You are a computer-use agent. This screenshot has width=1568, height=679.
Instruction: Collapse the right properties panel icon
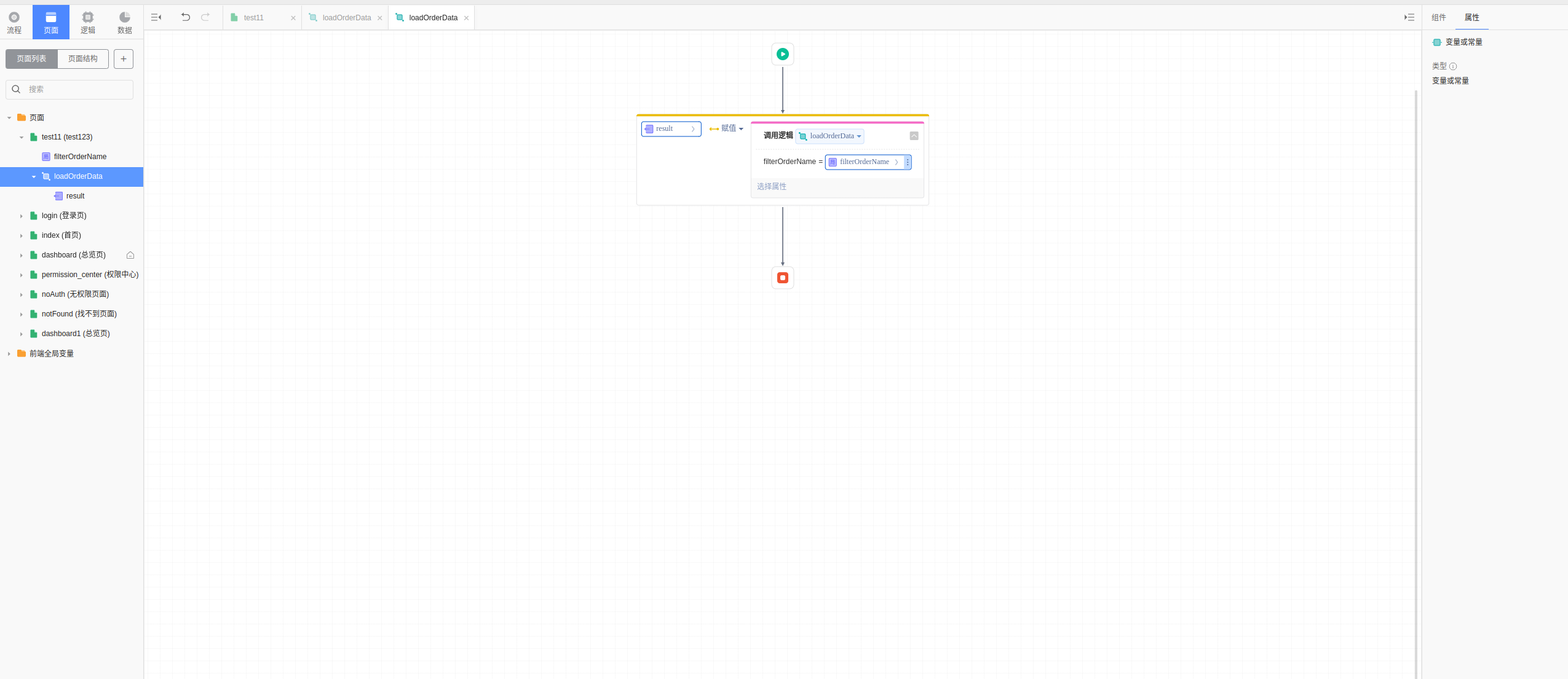[x=1409, y=17]
